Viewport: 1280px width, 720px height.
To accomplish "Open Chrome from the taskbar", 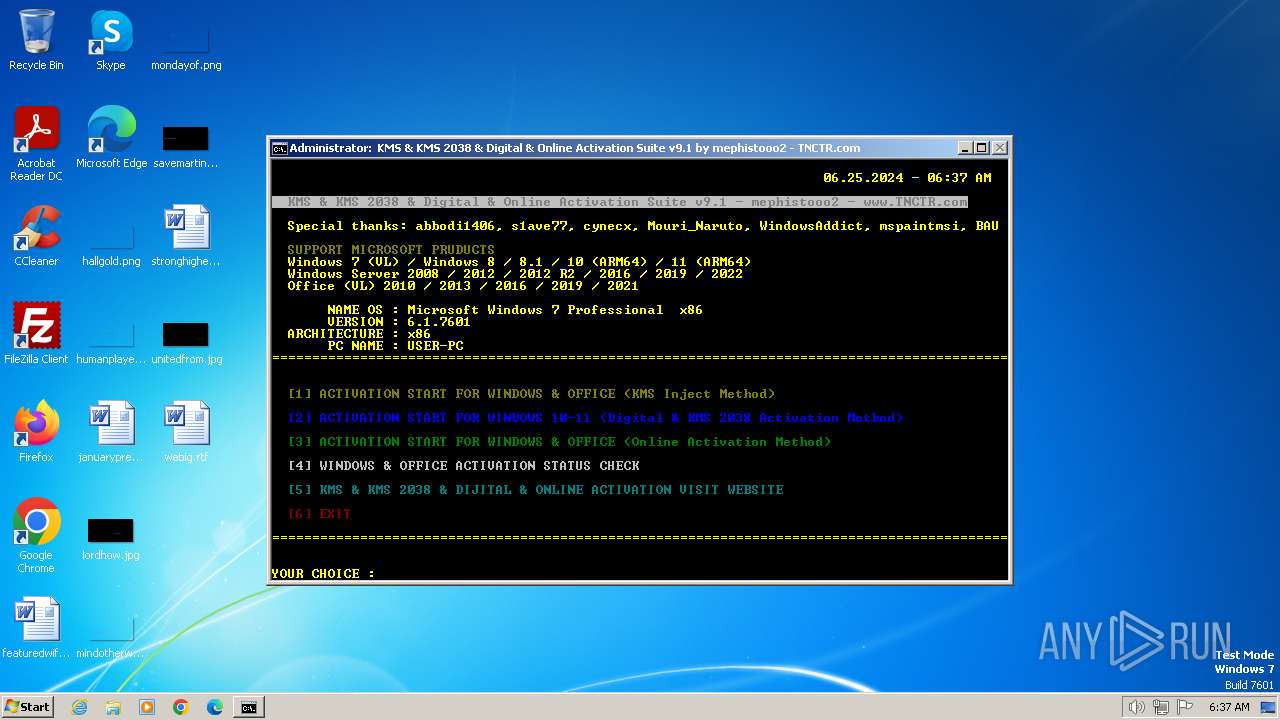I will [181, 707].
